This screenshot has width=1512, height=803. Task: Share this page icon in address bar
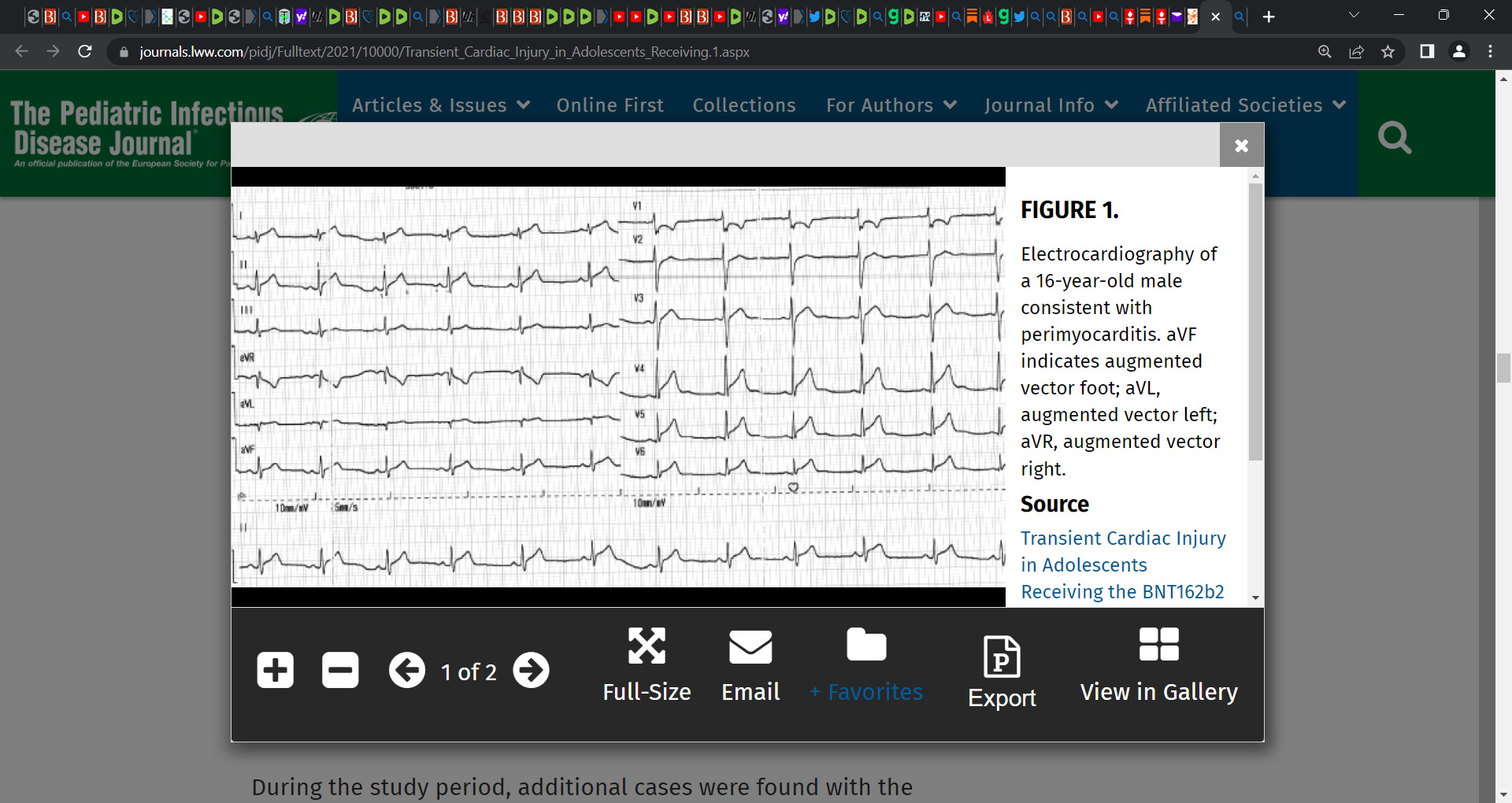1356,51
